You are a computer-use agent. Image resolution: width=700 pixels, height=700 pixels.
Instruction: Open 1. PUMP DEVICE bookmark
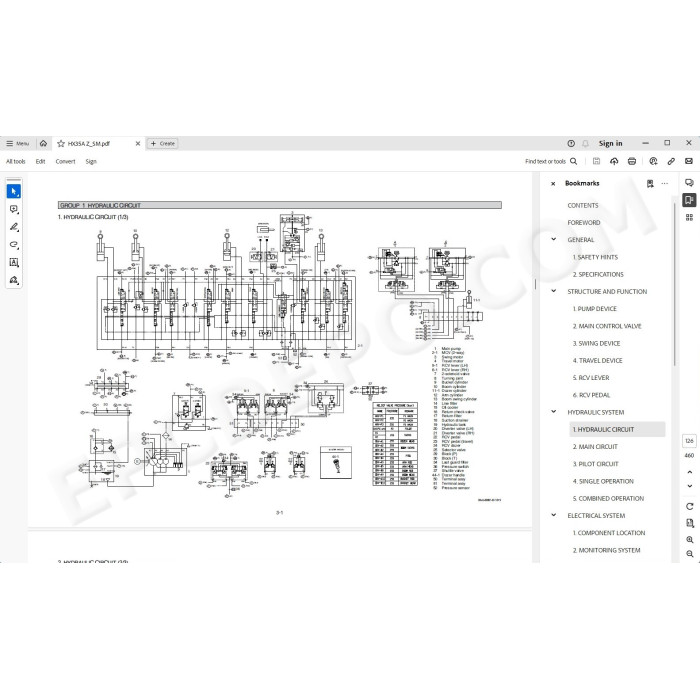pyautogui.click(x=594, y=308)
